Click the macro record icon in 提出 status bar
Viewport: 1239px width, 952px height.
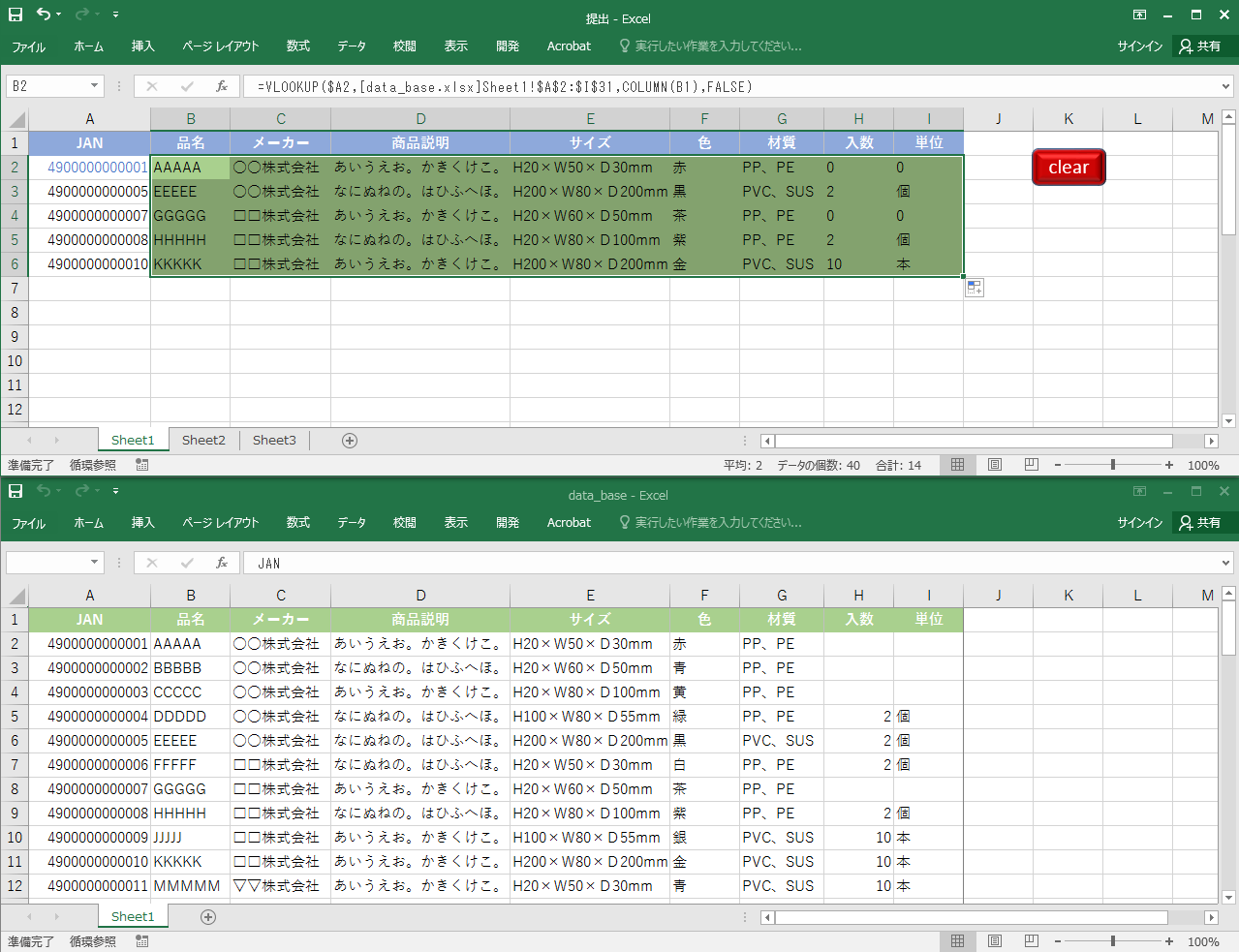click(142, 465)
